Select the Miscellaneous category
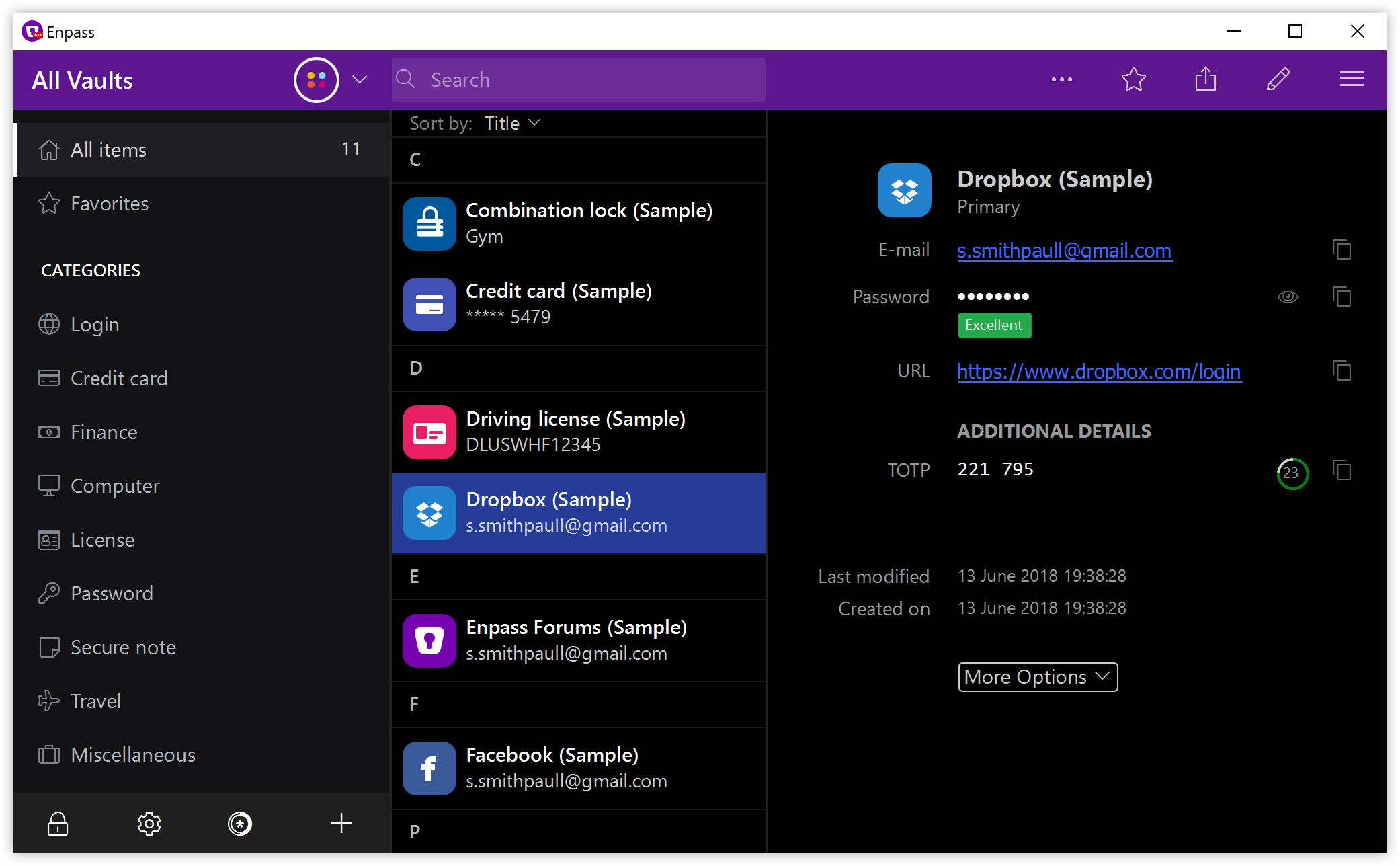1400x866 pixels. [202, 754]
